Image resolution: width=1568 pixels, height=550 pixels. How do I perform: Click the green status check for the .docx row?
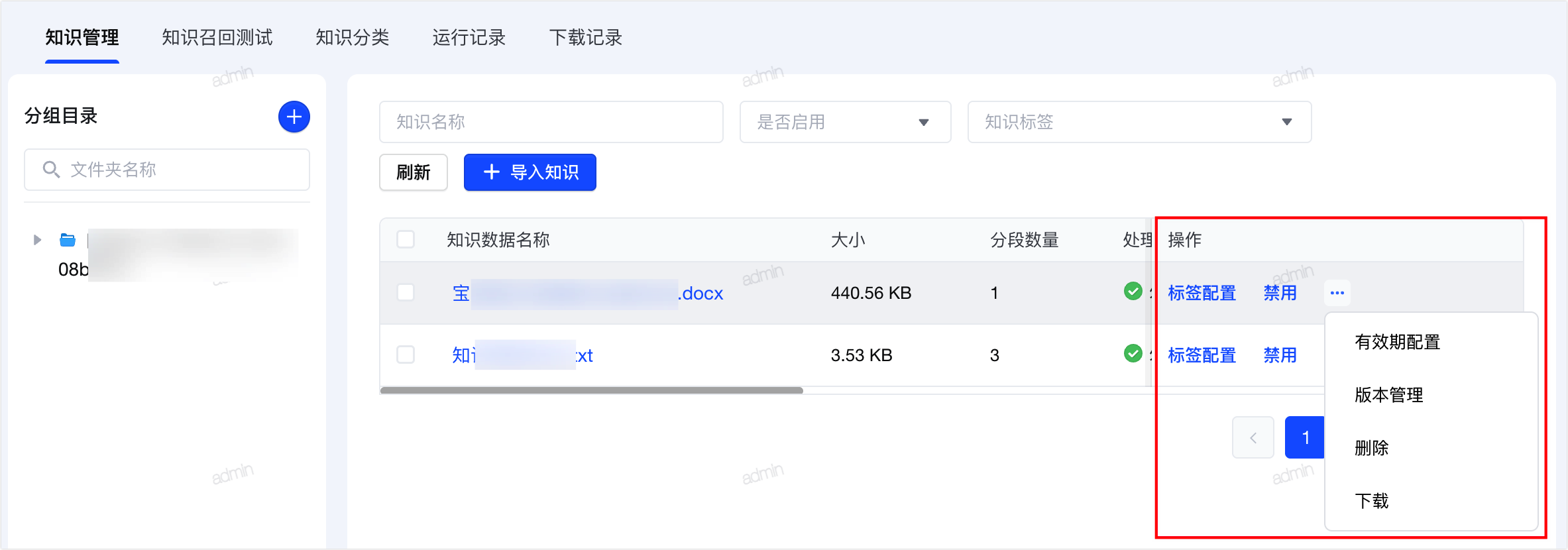click(1133, 291)
